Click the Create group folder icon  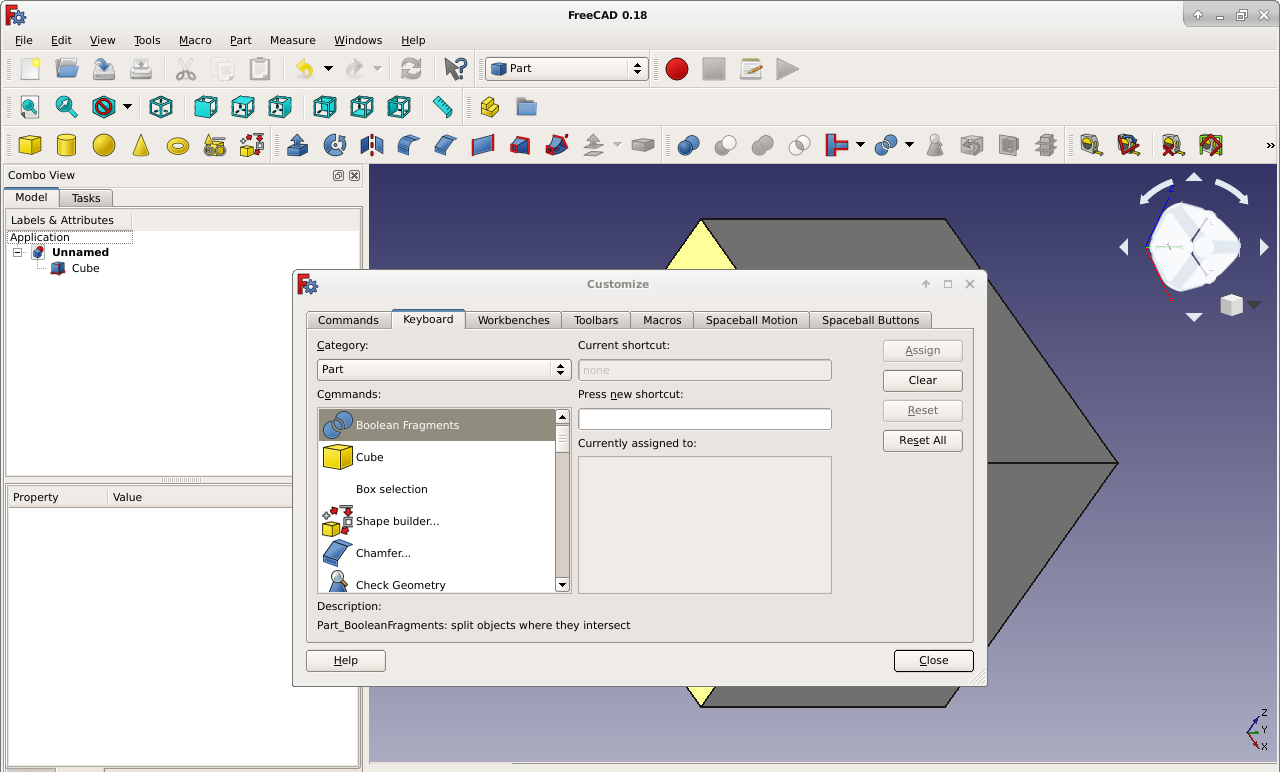coord(526,107)
